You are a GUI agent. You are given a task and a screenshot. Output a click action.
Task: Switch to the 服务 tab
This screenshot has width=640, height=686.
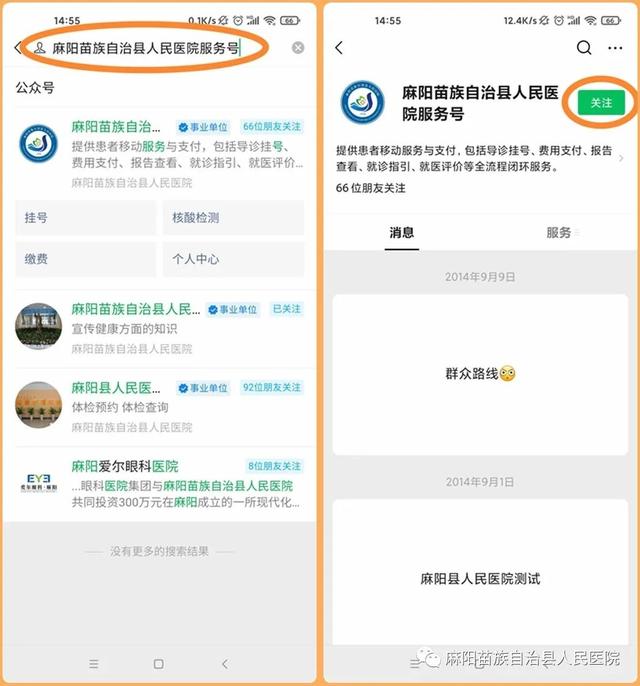[x=558, y=233]
